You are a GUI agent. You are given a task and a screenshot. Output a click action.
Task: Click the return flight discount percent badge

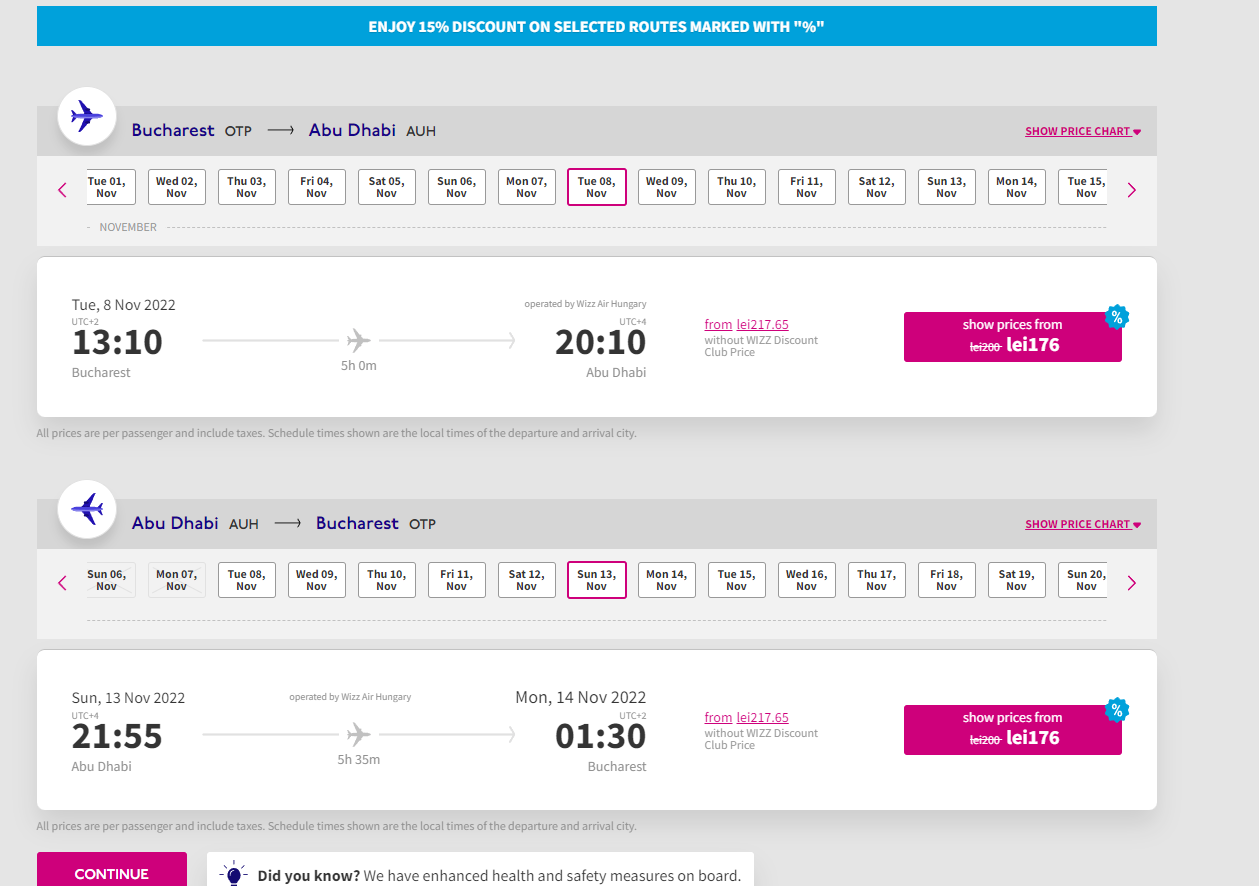(1117, 710)
